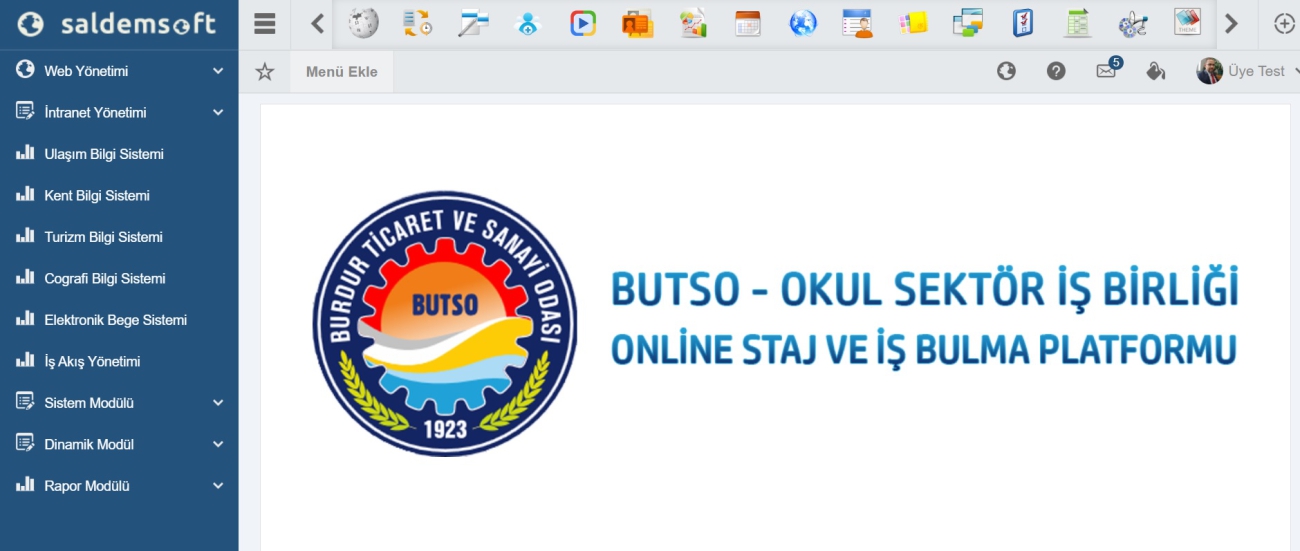Open the blue checklist shortcut

pyautogui.click(x=1023, y=23)
